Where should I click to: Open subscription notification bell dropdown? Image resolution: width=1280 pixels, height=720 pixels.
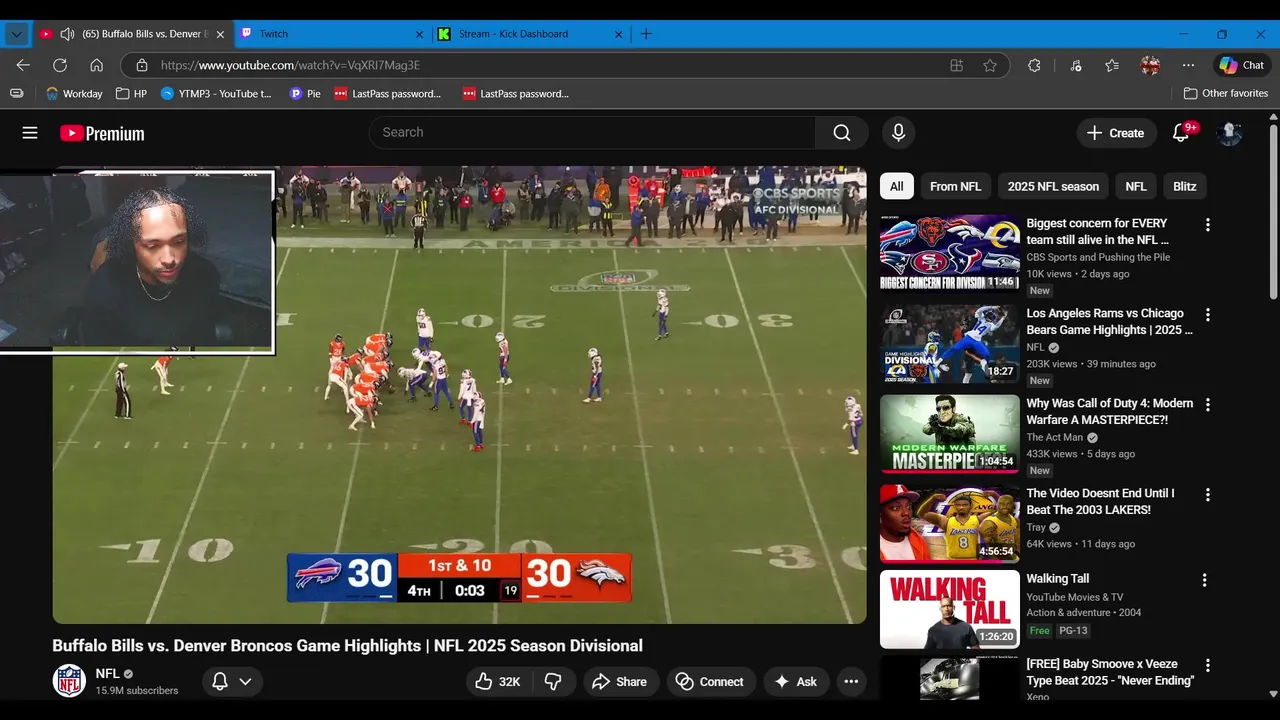pos(232,682)
